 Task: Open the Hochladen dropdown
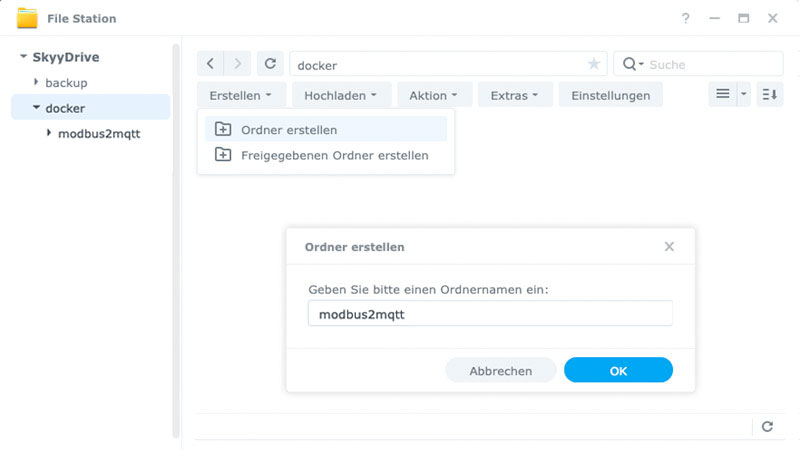click(x=340, y=95)
